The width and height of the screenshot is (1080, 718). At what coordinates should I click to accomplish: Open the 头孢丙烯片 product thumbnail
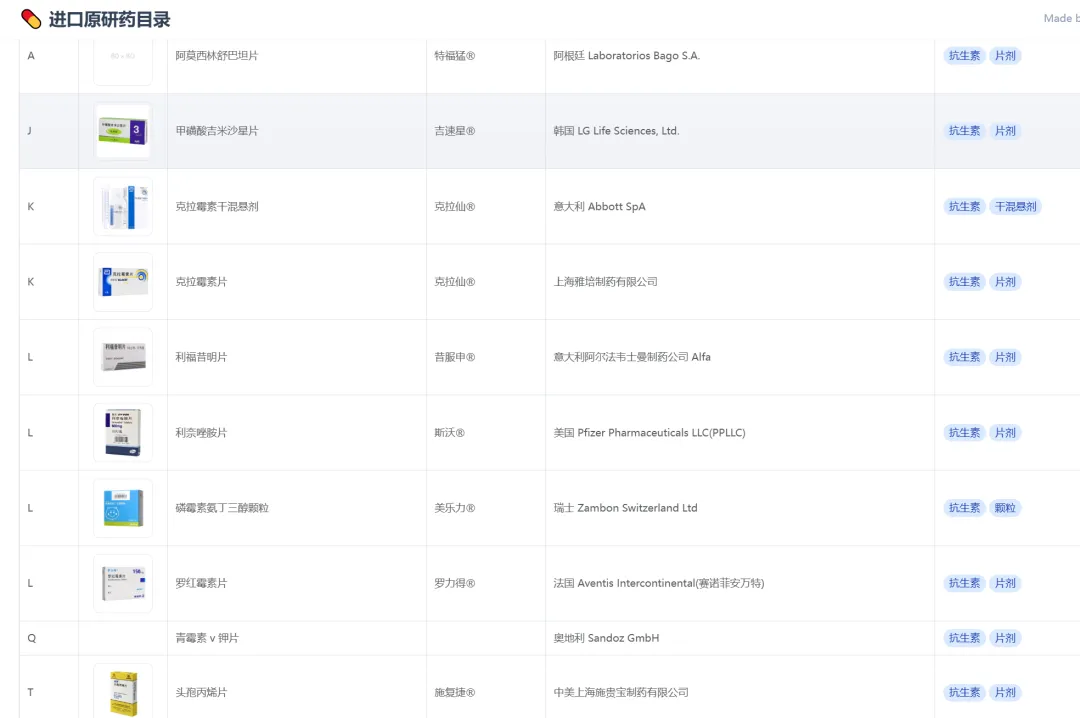coord(123,690)
